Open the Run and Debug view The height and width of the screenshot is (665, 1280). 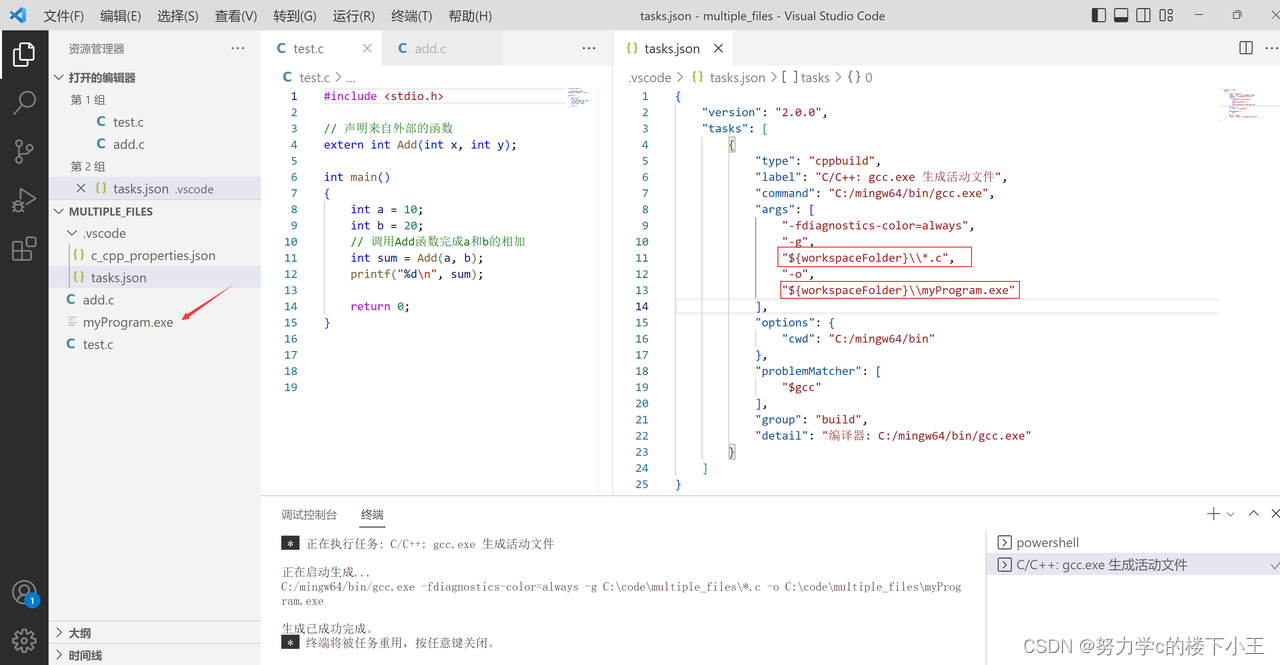[25, 200]
